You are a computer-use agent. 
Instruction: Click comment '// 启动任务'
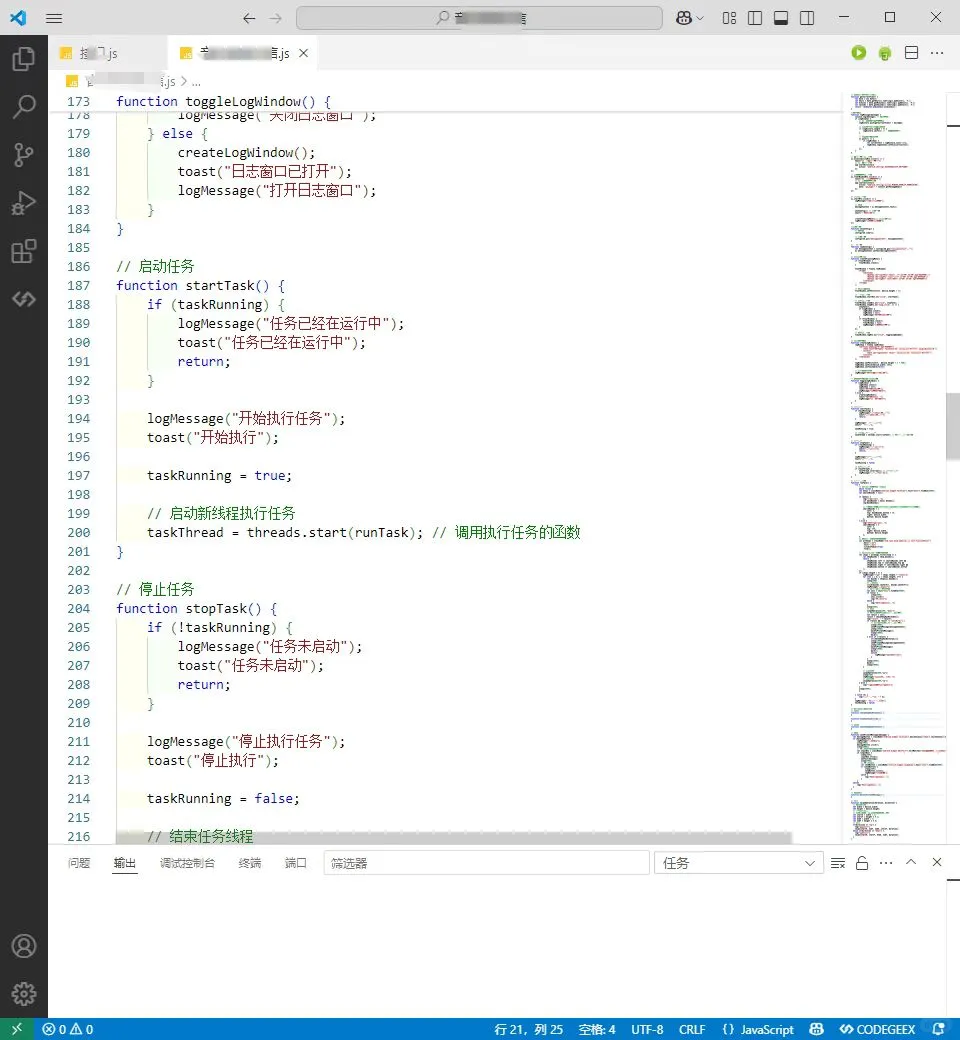155,266
